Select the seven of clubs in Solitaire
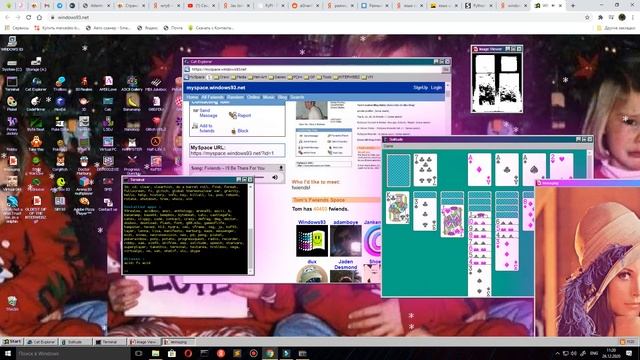This screenshot has height=360, width=640. coord(425,170)
